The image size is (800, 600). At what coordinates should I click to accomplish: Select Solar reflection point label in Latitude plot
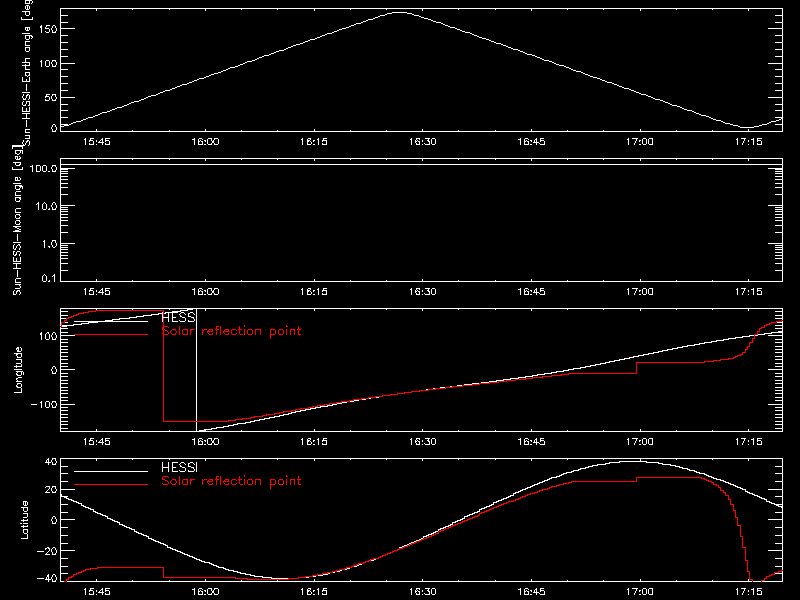coord(231,481)
